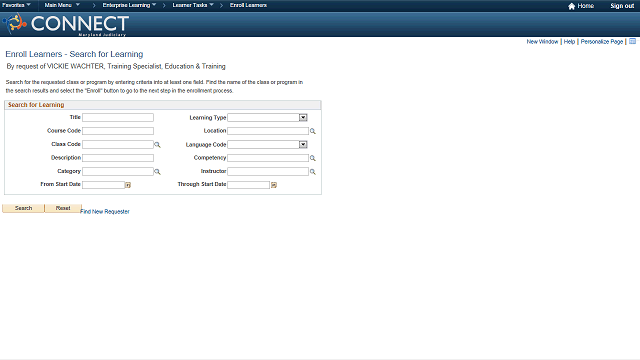Open the Class Code lookup magnifier

(157, 144)
